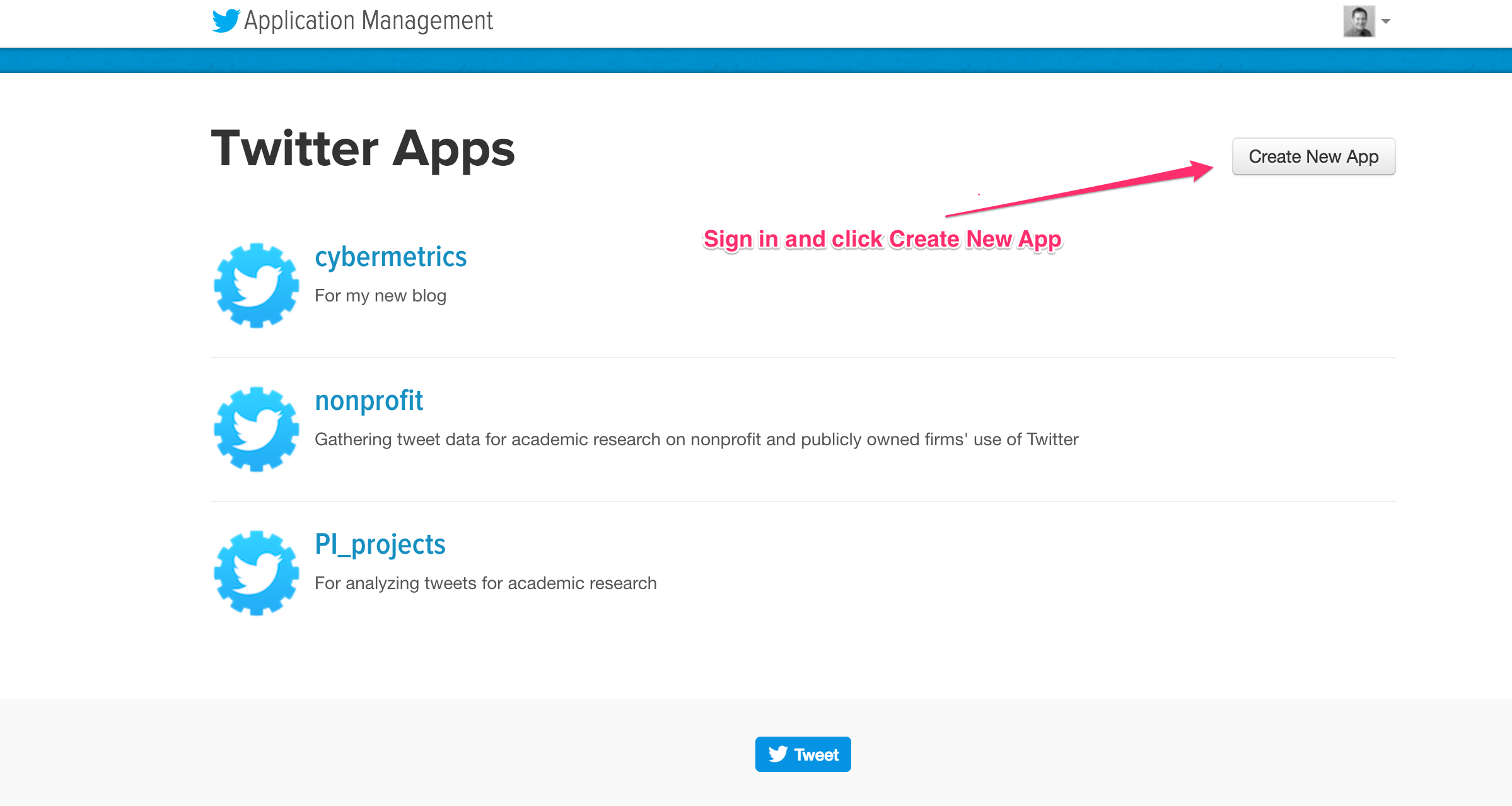Click the PI_projects gear bird icon
The image size is (1512, 806).
point(256,573)
